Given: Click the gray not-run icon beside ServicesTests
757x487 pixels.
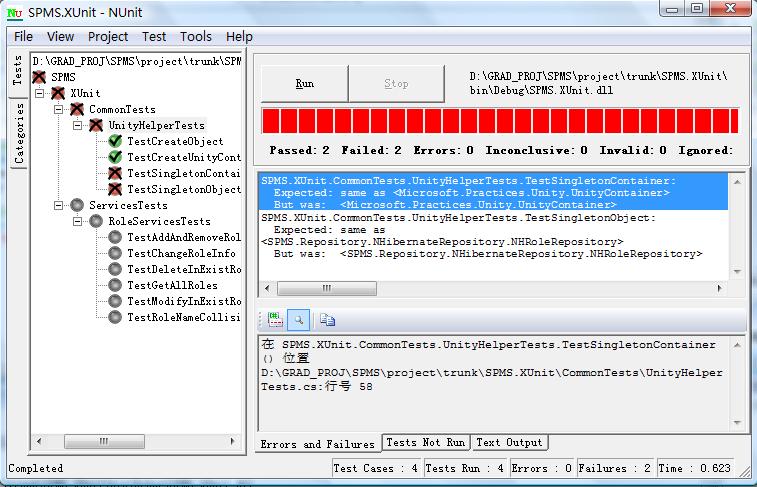Looking at the screenshot, I should click(x=77, y=205).
